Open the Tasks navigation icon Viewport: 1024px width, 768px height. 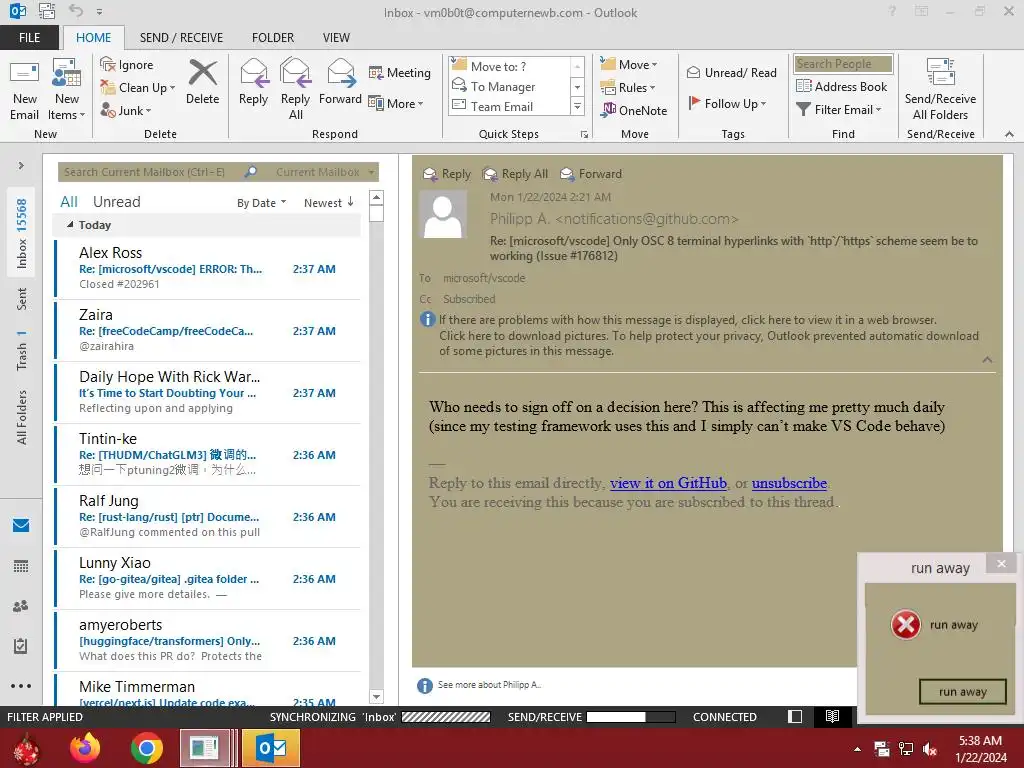click(x=21, y=646)
